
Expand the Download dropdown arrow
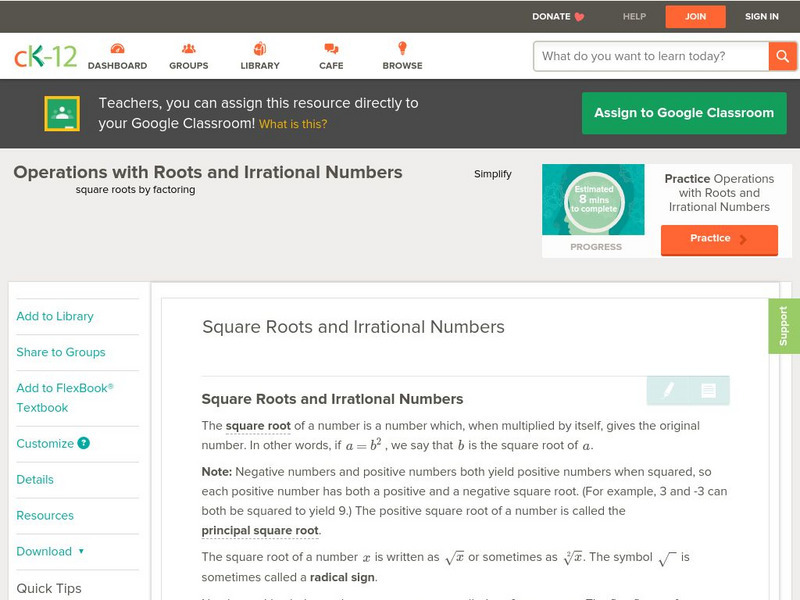81,551
